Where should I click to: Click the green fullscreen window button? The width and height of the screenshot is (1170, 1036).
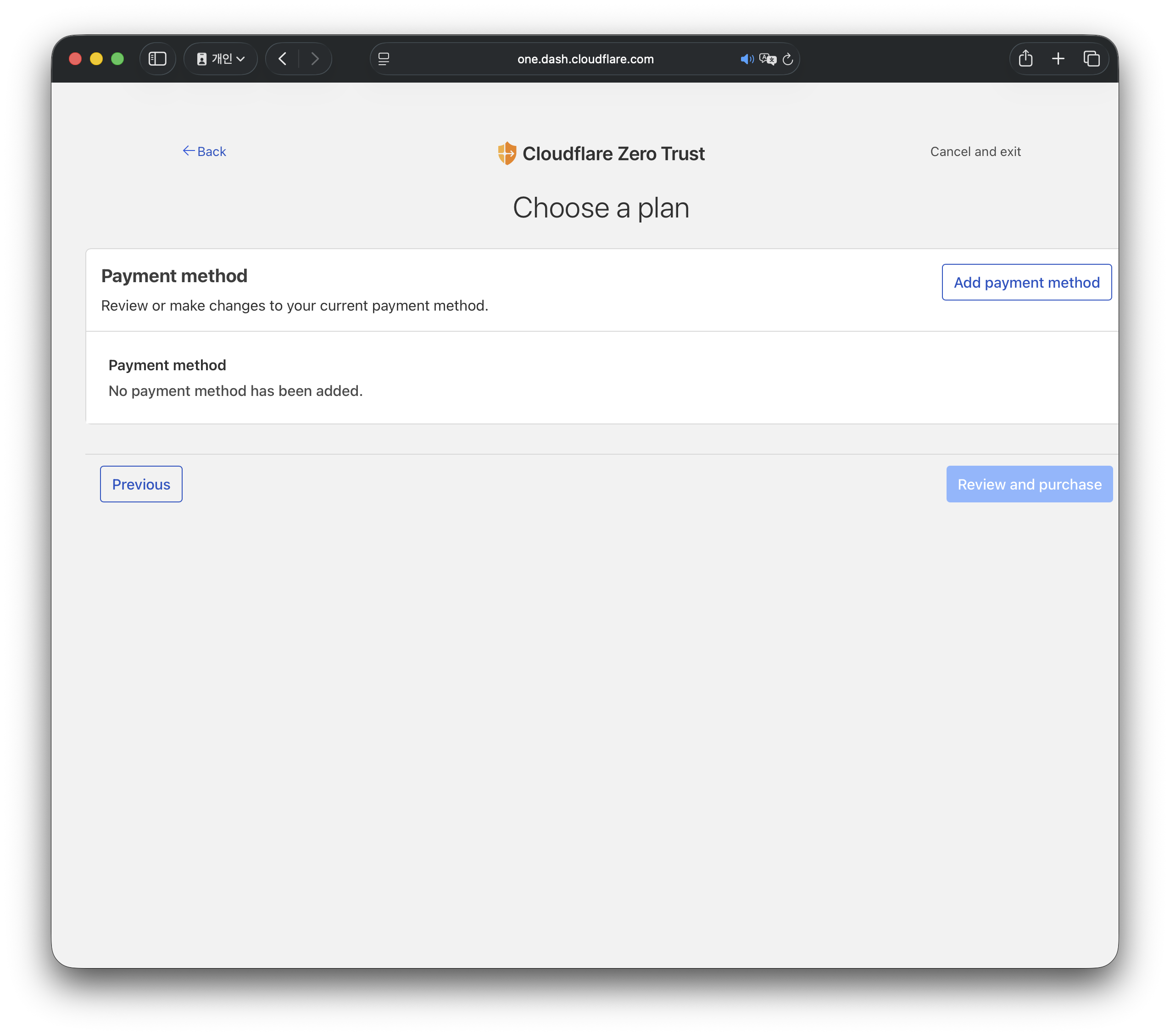click(117, 59)
